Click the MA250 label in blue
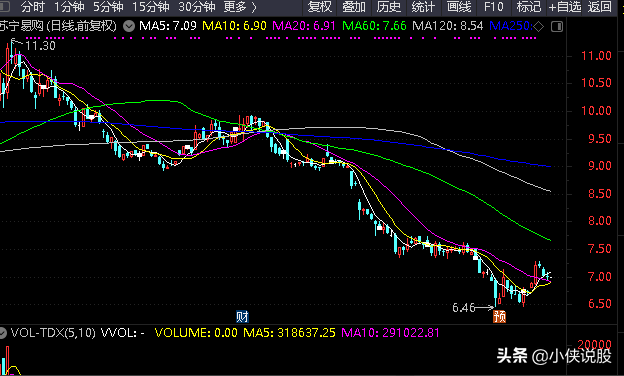 511,26
